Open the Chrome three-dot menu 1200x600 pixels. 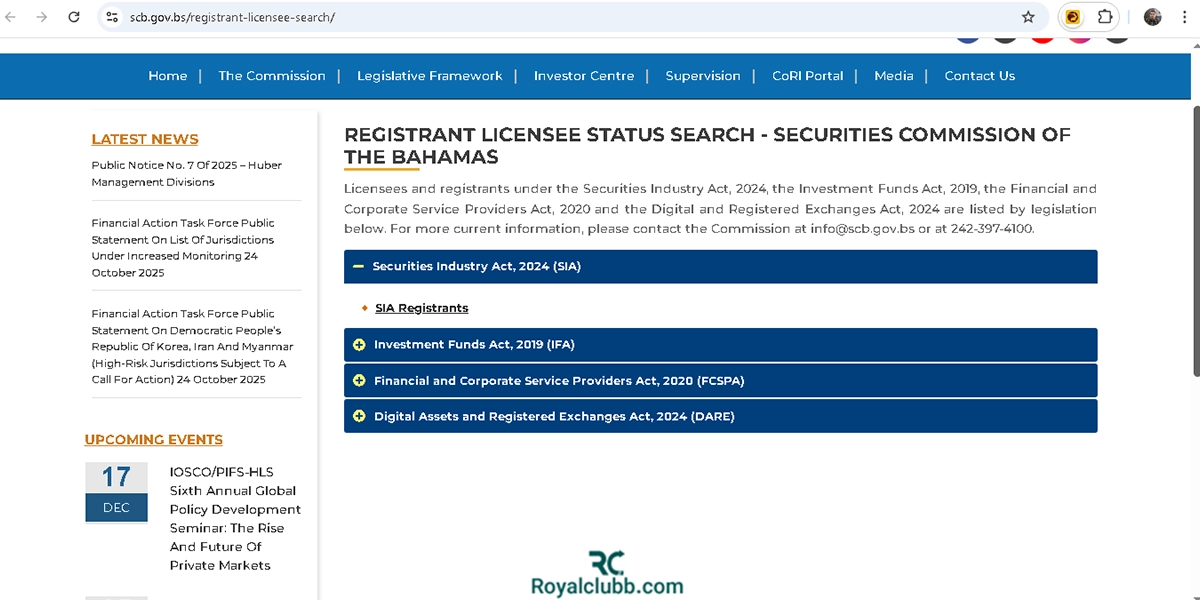tap(1183, 17)
